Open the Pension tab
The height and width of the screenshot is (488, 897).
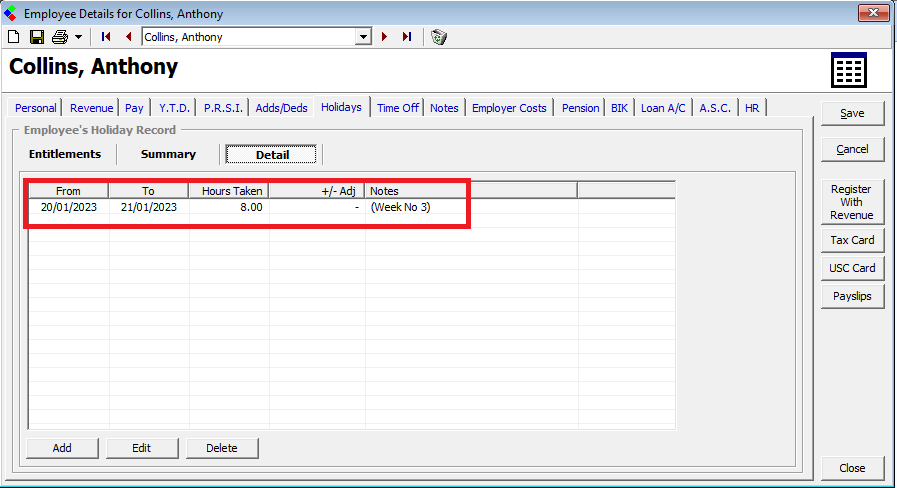click(580, 108)
